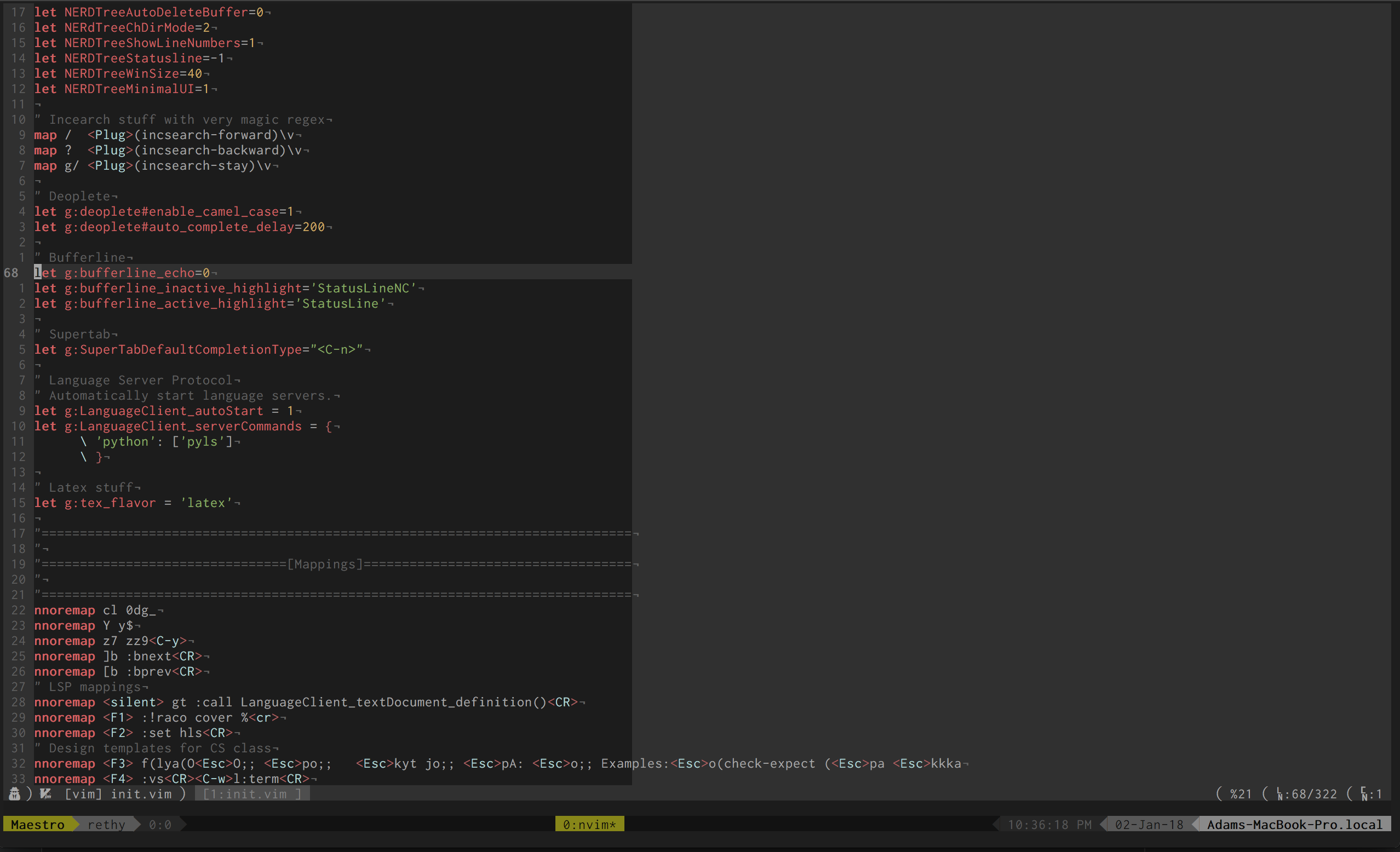Click the highlighted line number 68 in gutter
The width and height of the screenshot is (1400, 852).
12,273
